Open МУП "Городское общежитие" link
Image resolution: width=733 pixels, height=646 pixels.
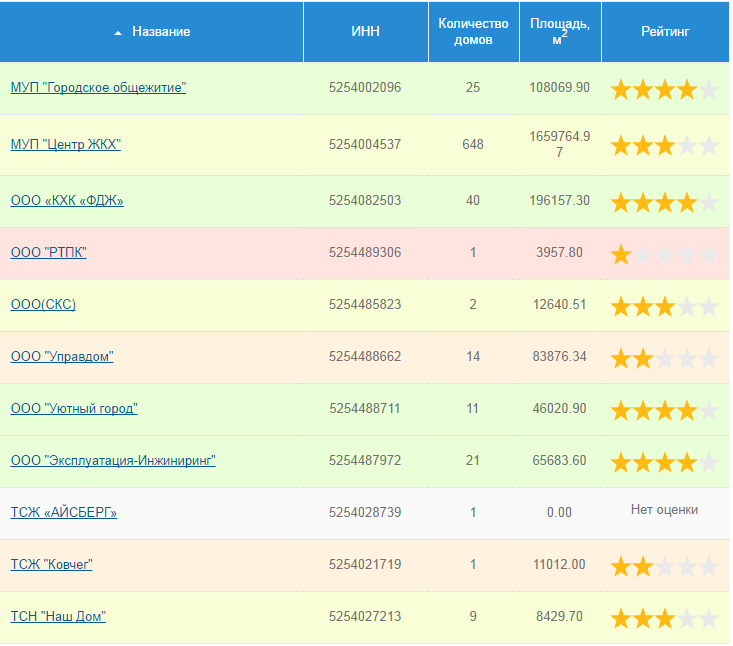[98, 88]
